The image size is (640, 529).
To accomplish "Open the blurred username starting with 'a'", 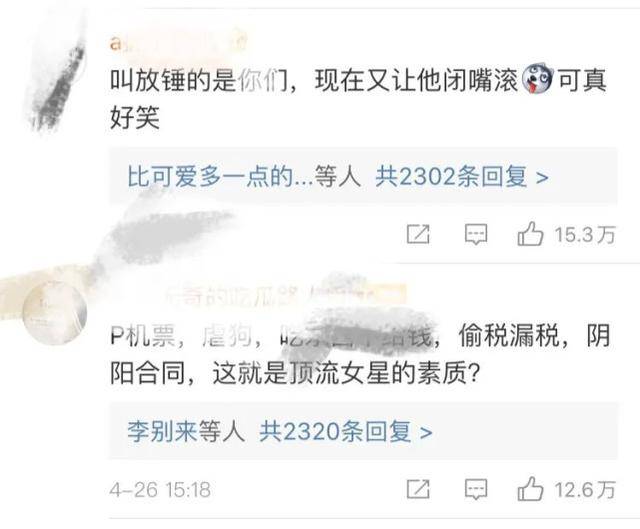I will (x=179, y=43).
